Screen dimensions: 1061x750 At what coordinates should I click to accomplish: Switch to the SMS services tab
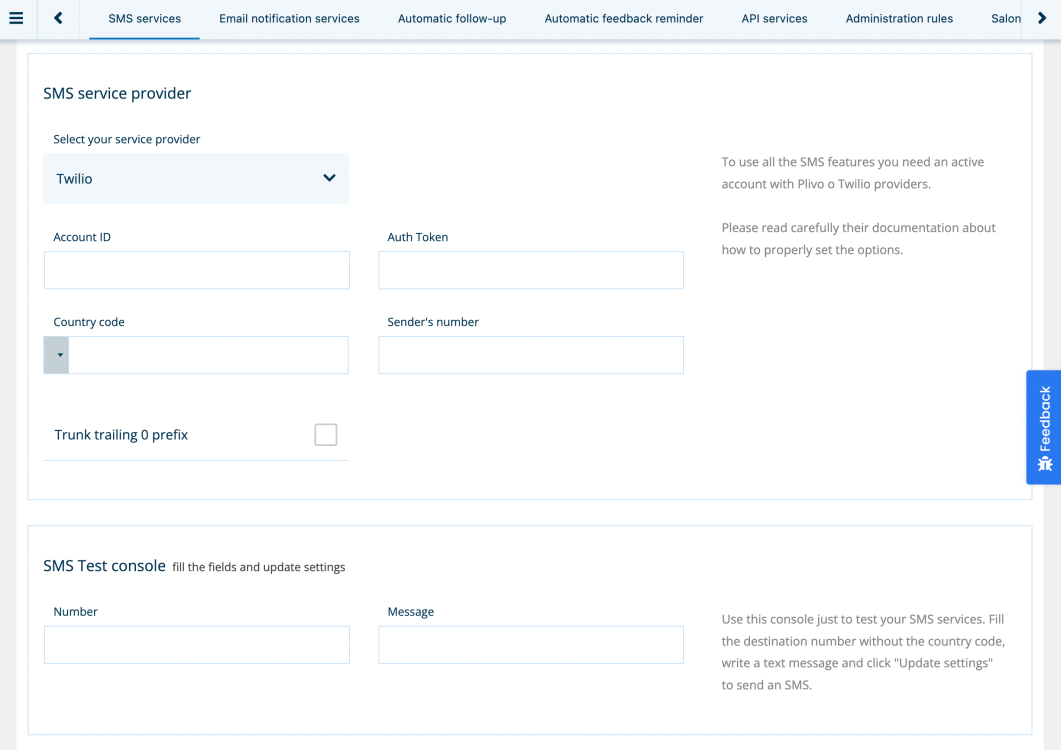click(143, 19)
